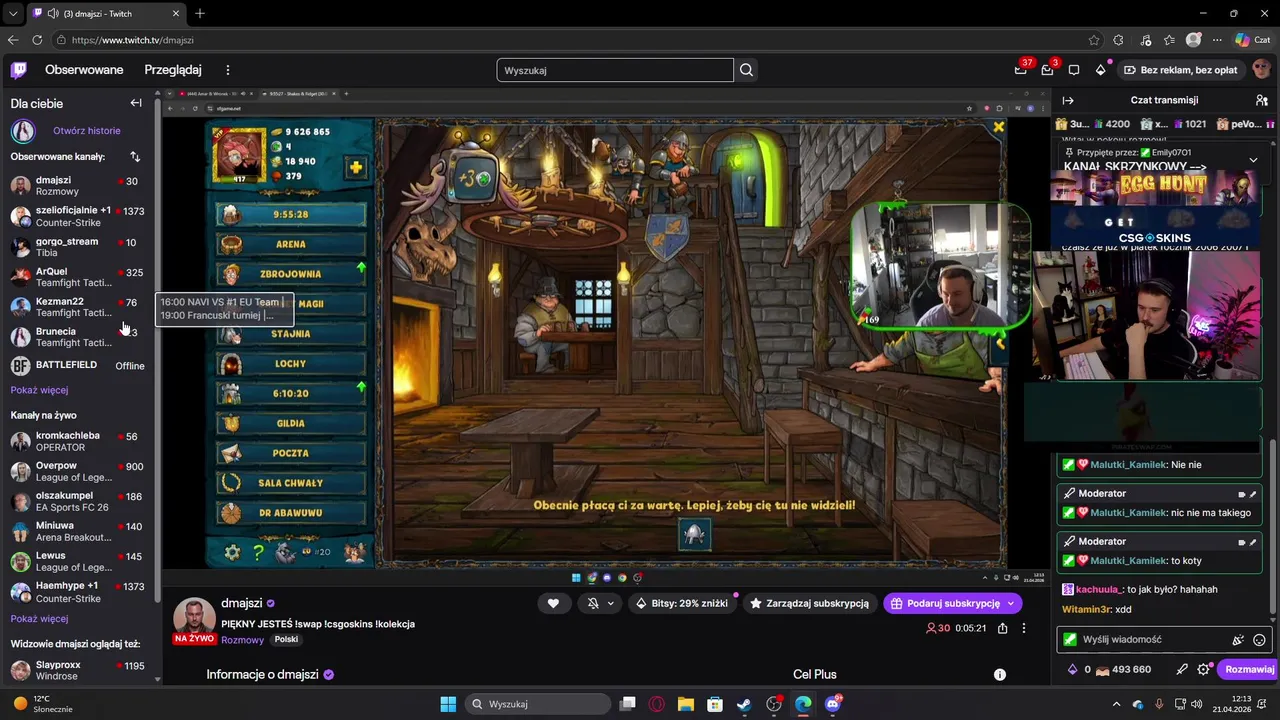
Task: Focus the Wyszukaj Twitch search field
Action: (x=615, y=70)
